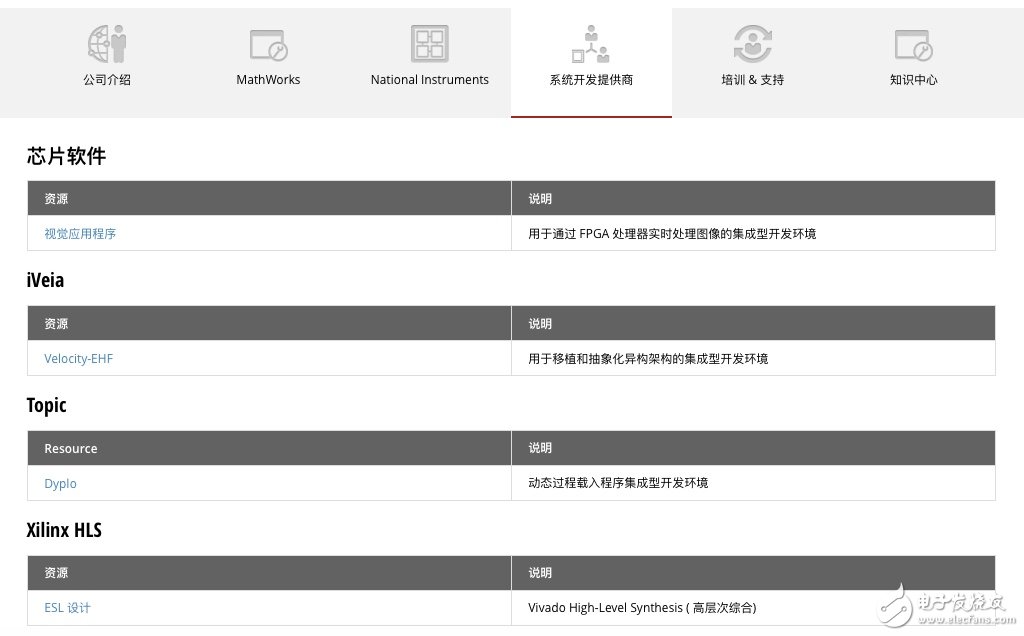Click the 芯片软件 section heading
This screenshot has height=636, width=1024.
pos(66,156)
